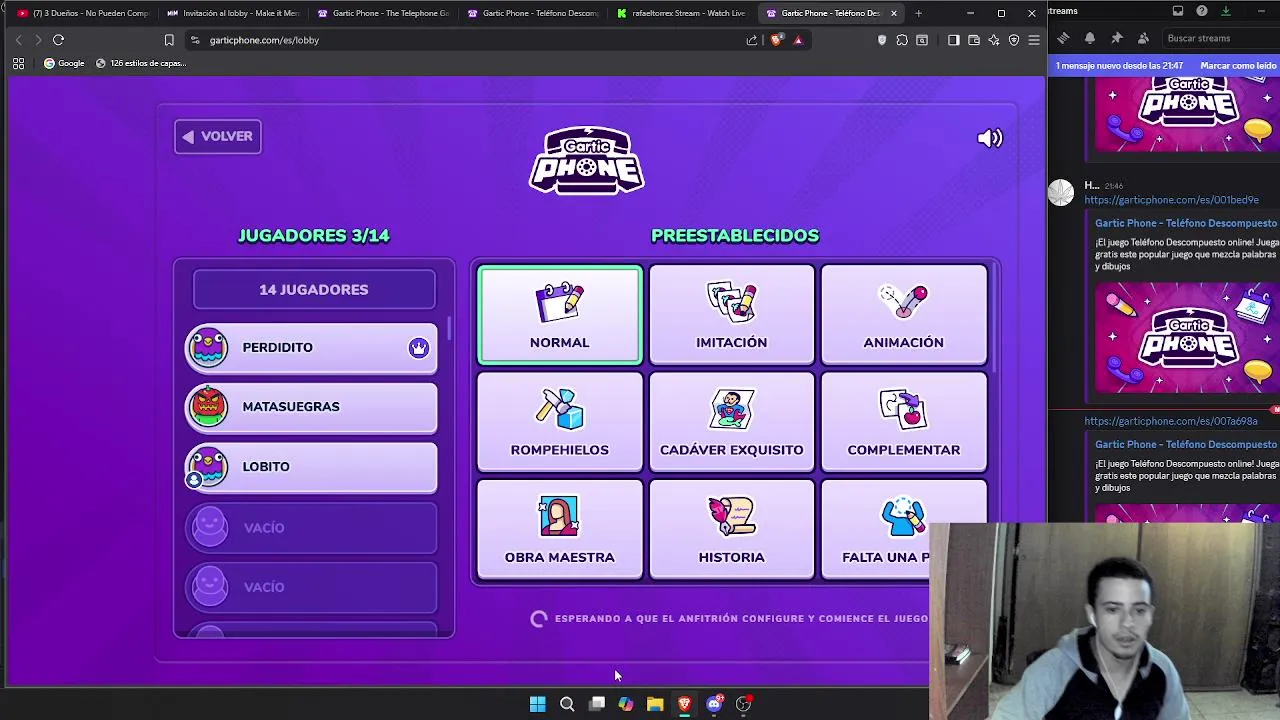Reload the Gartic Phone page

pyautogui.click(x=58, y=40)
